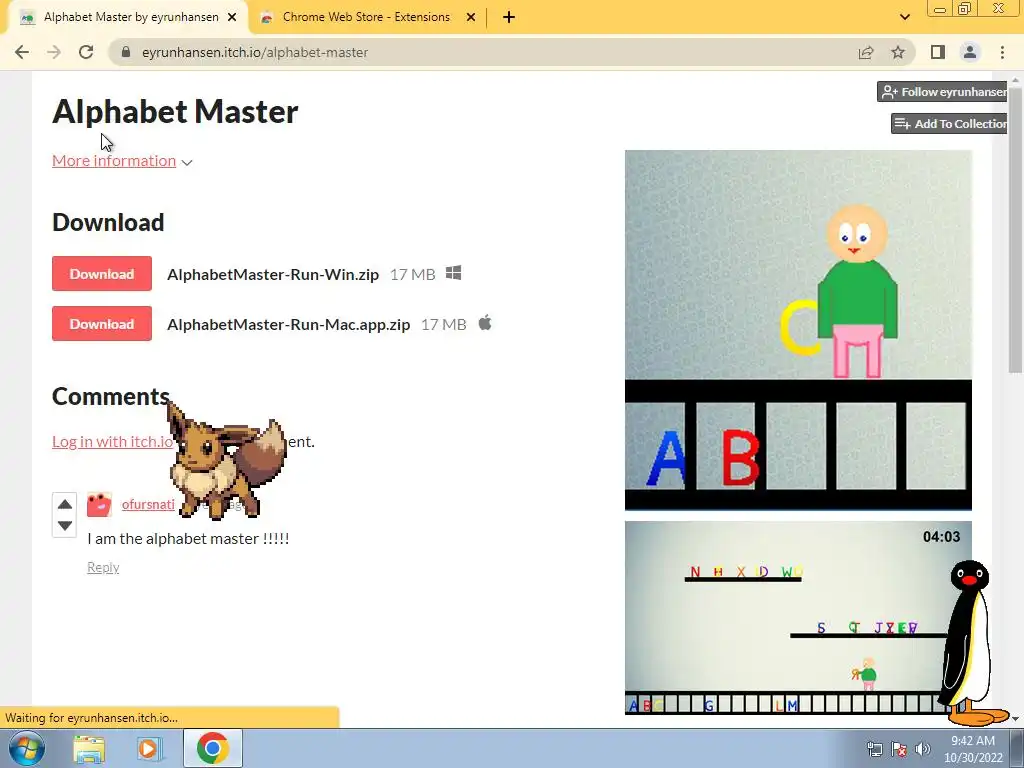Reload the current page
Screen dimensions: 1024x768
point(86,52)
